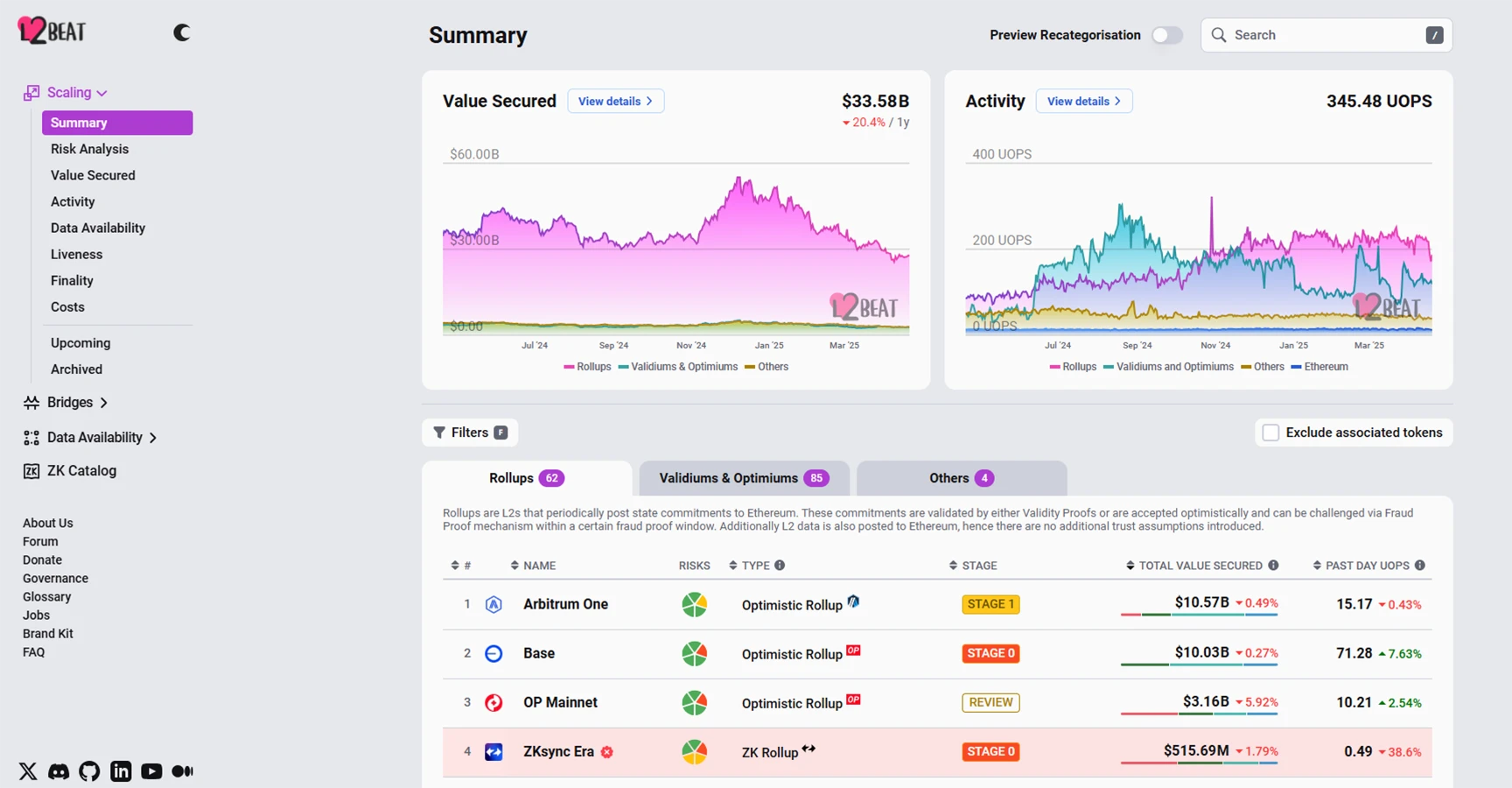The width and height of the screenshot is (1512, 788).
Task: Click Arbitrum One risk rosette icon
Action: coord(694,604)
